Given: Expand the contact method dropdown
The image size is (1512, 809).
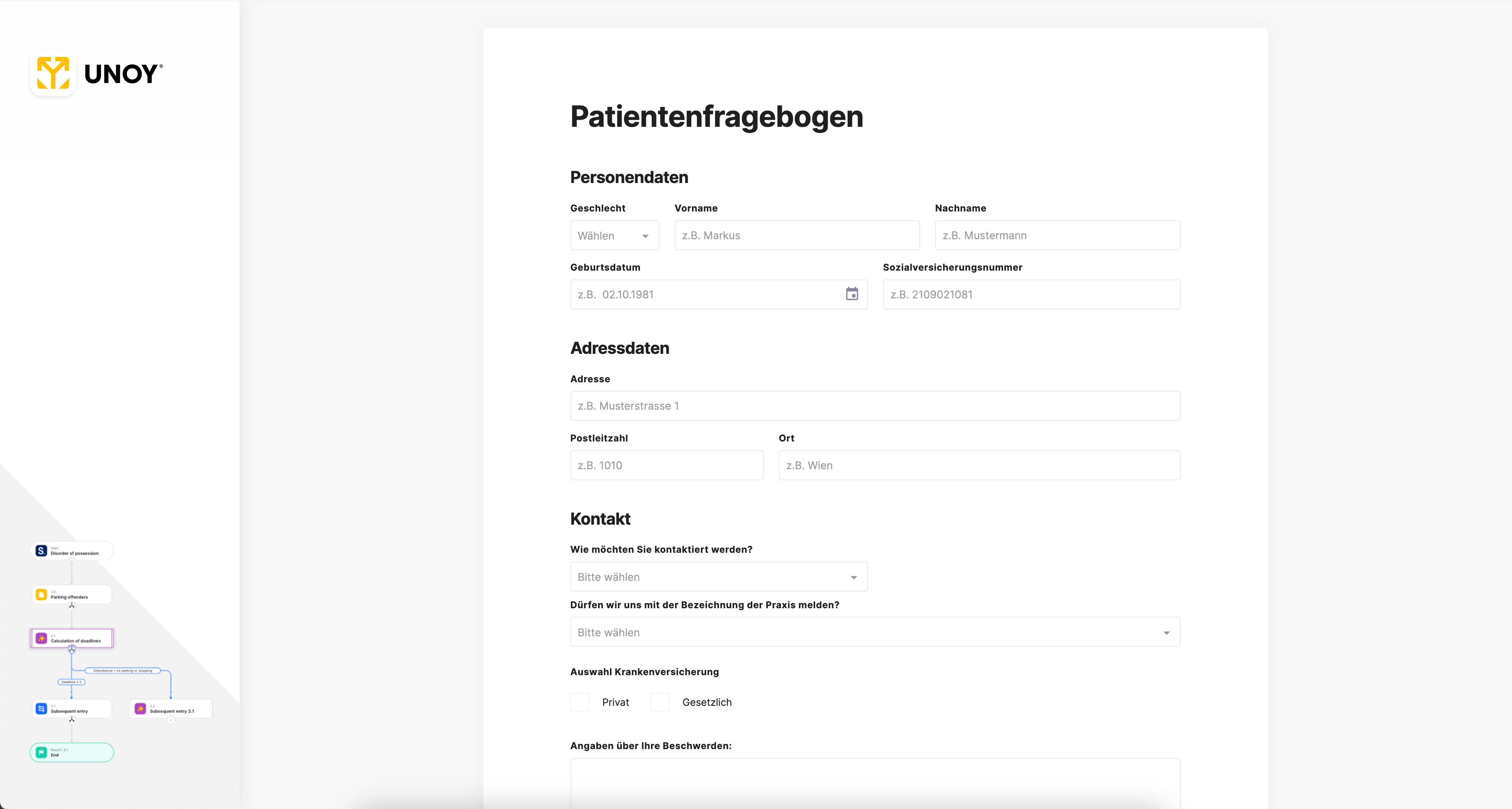Looking at the screenshot, I should click(718, 577).
